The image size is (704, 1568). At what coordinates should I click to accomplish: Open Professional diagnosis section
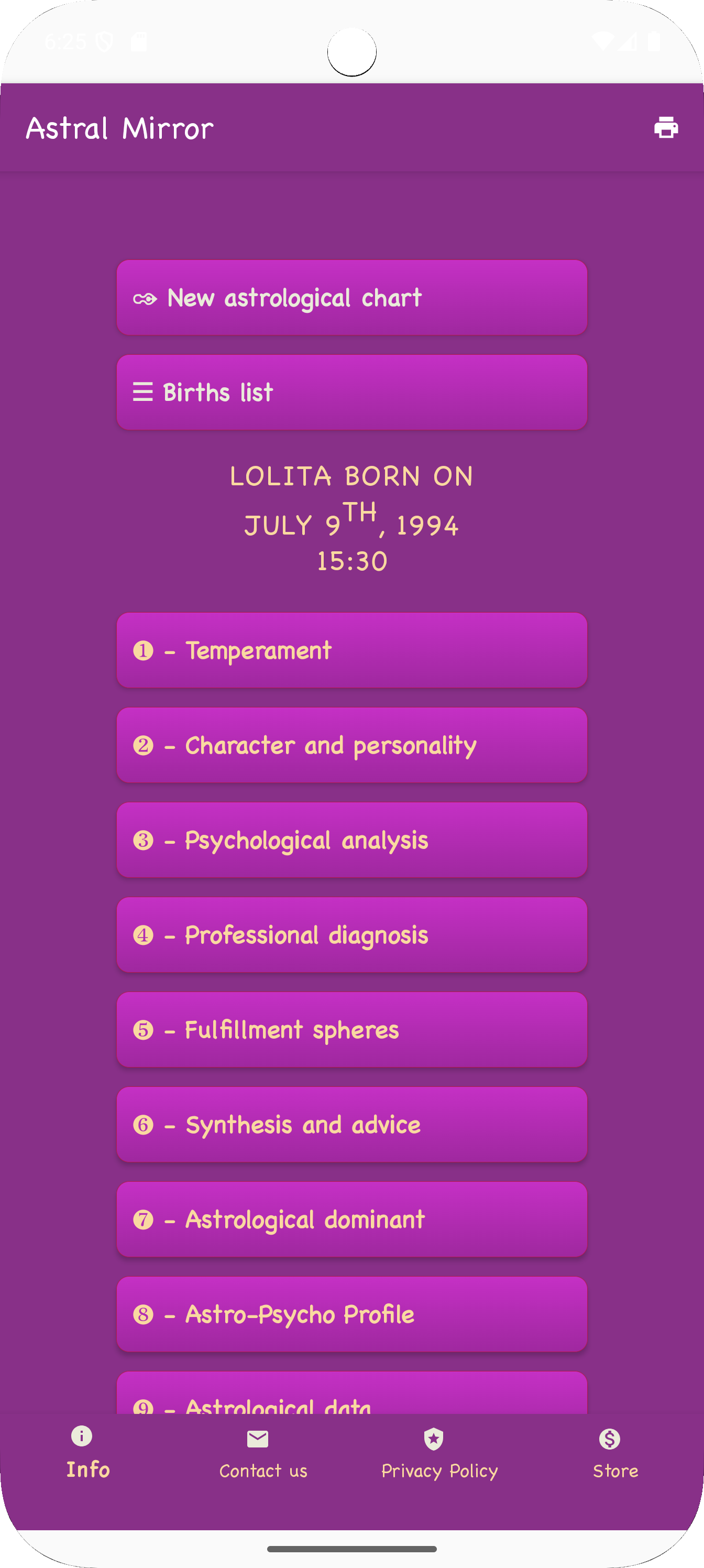[x=351, y=935]
